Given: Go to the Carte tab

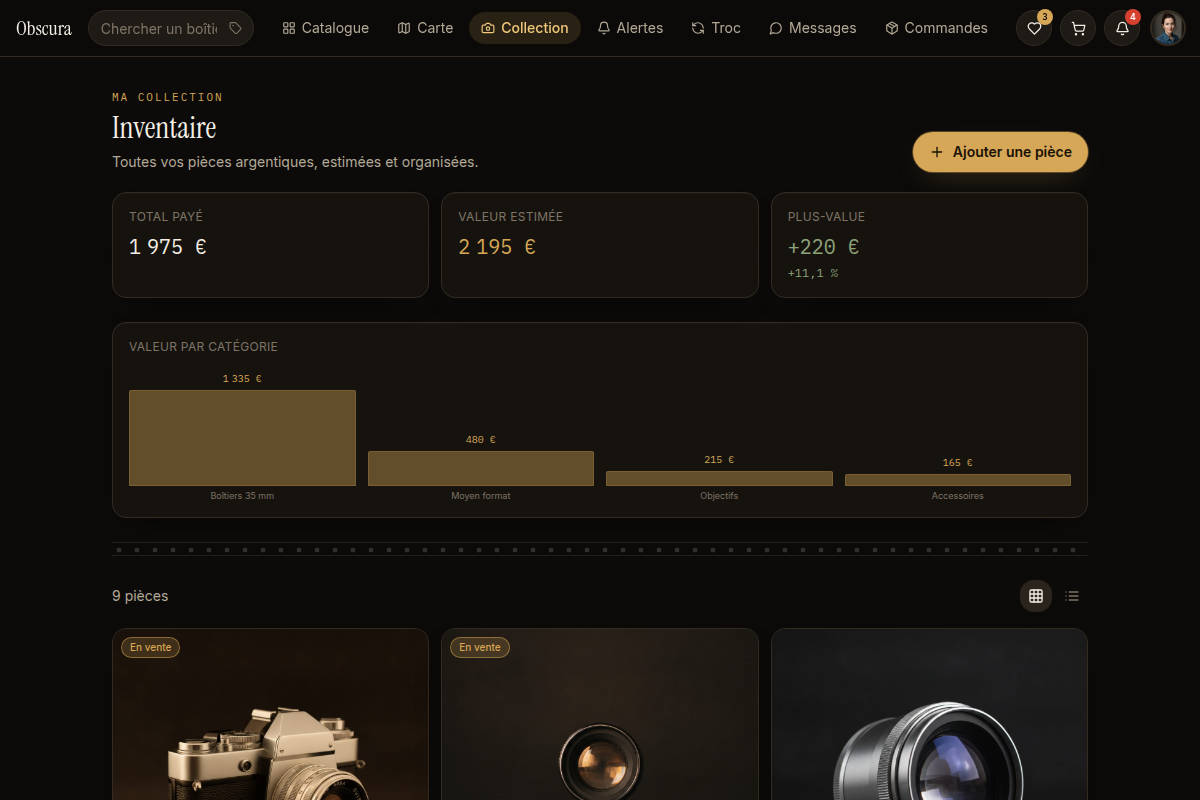Looking at the screenshot, I should point(425,28).
